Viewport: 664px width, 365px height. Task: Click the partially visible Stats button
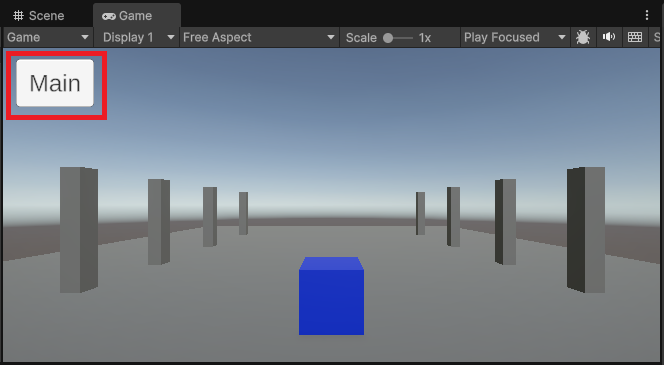tap(657, 38)
